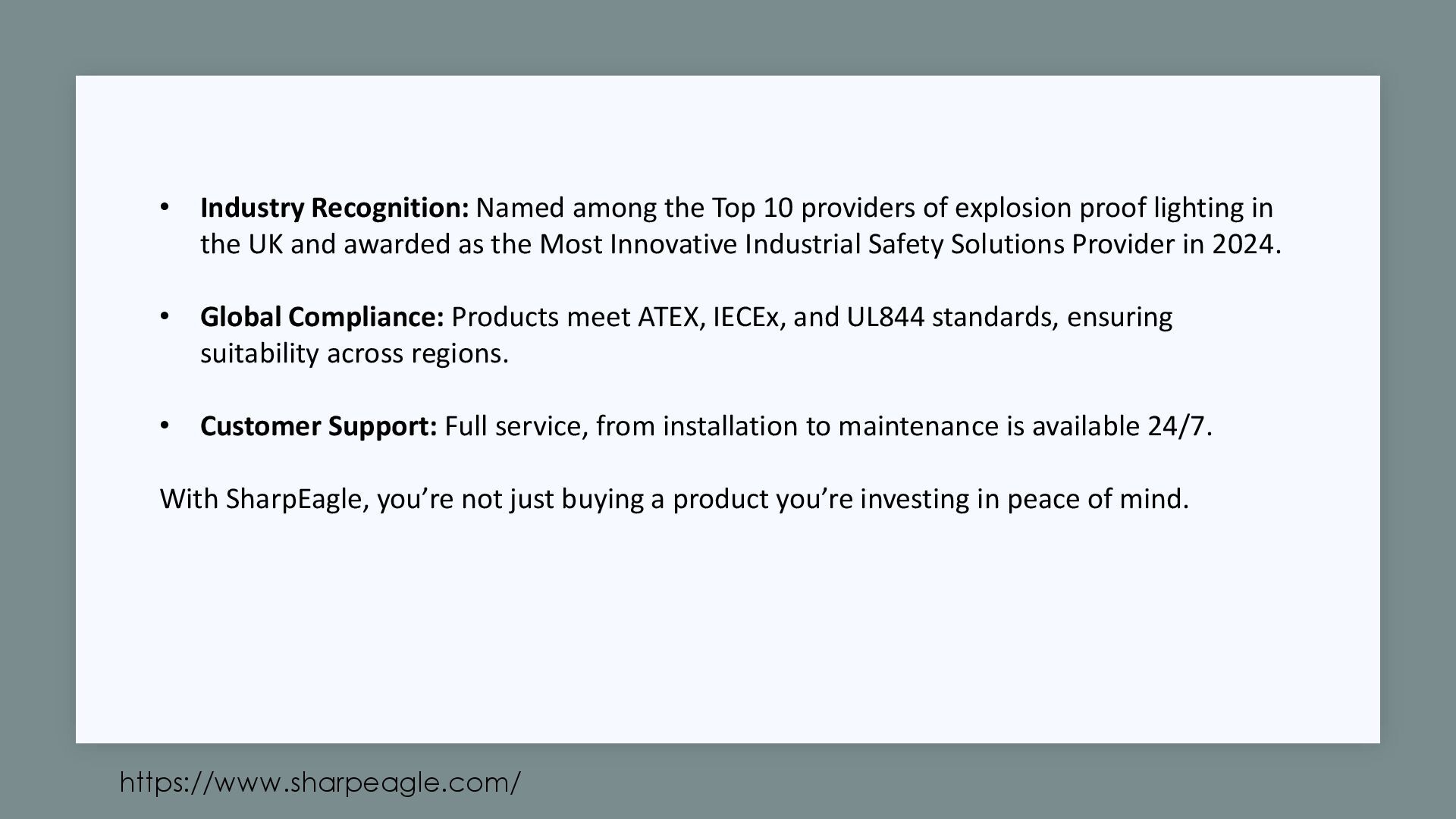Select the bullet marker before Customer Support
Screen dimensions: 1456x819
[x=165, y=426]
